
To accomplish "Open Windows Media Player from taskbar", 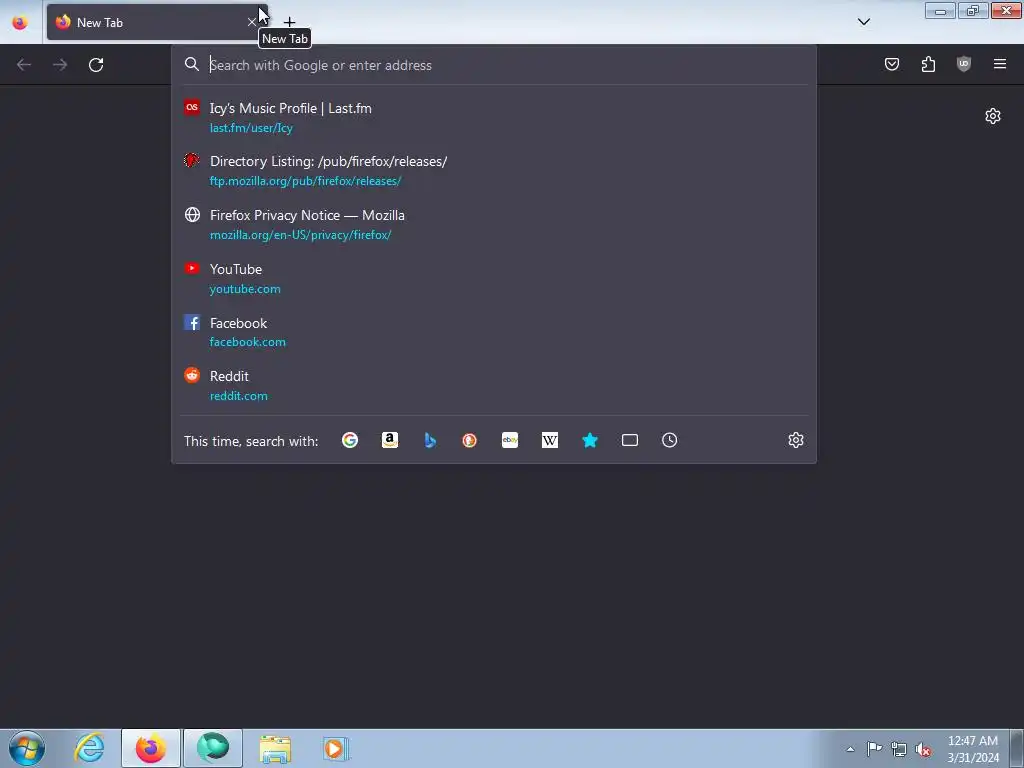I will (336, 748).
